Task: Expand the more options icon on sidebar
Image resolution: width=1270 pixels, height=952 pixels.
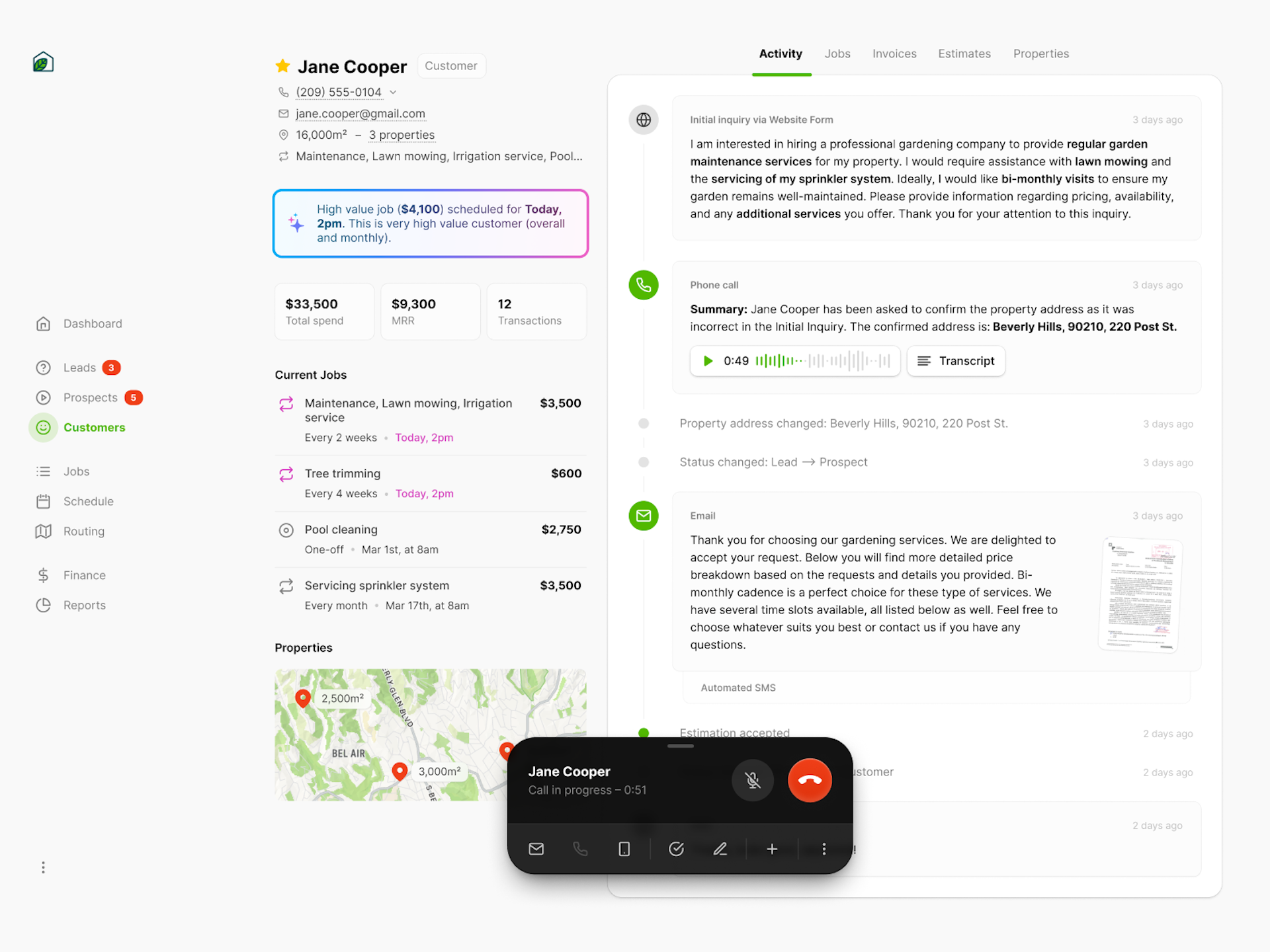Action: 43,867
